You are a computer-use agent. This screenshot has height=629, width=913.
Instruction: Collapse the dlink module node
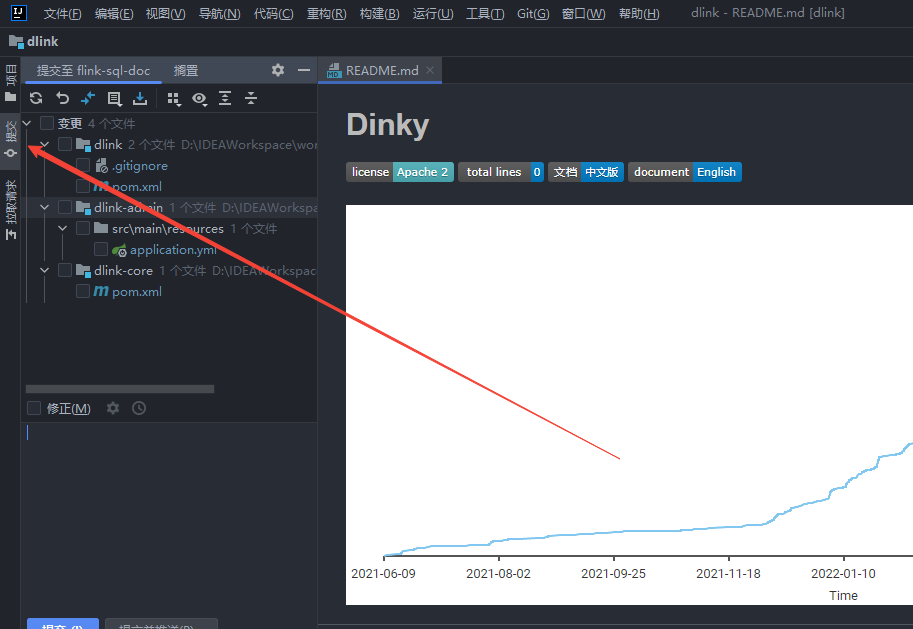45,144
